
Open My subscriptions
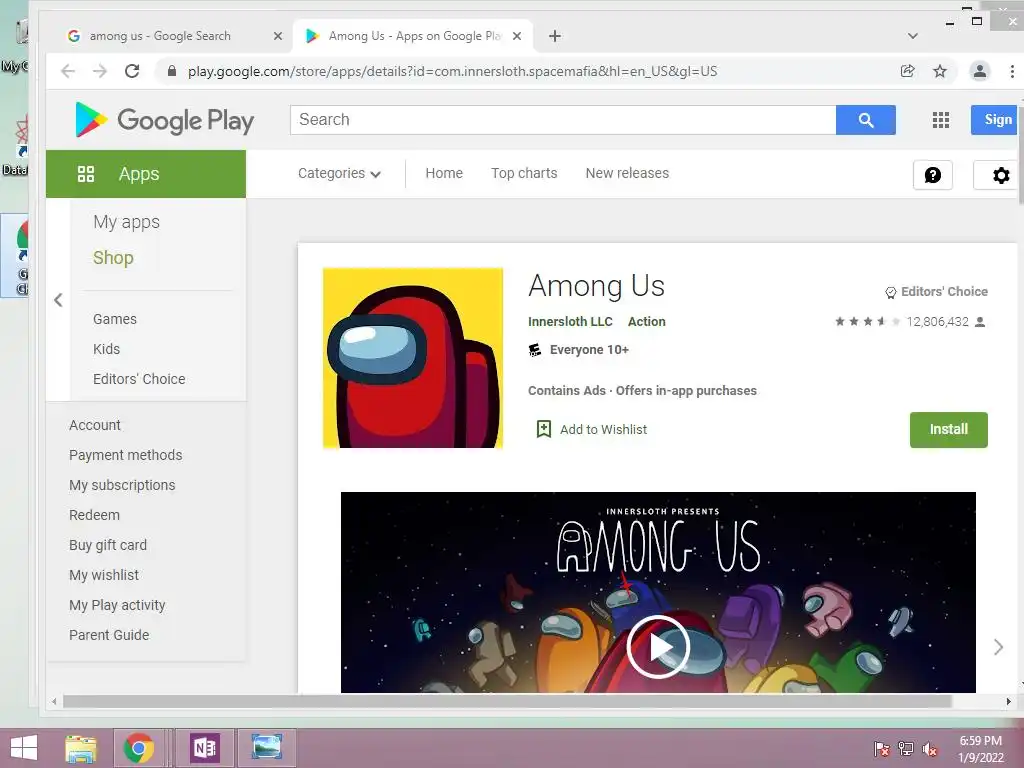pyautogui.click(x=122, y=485)
